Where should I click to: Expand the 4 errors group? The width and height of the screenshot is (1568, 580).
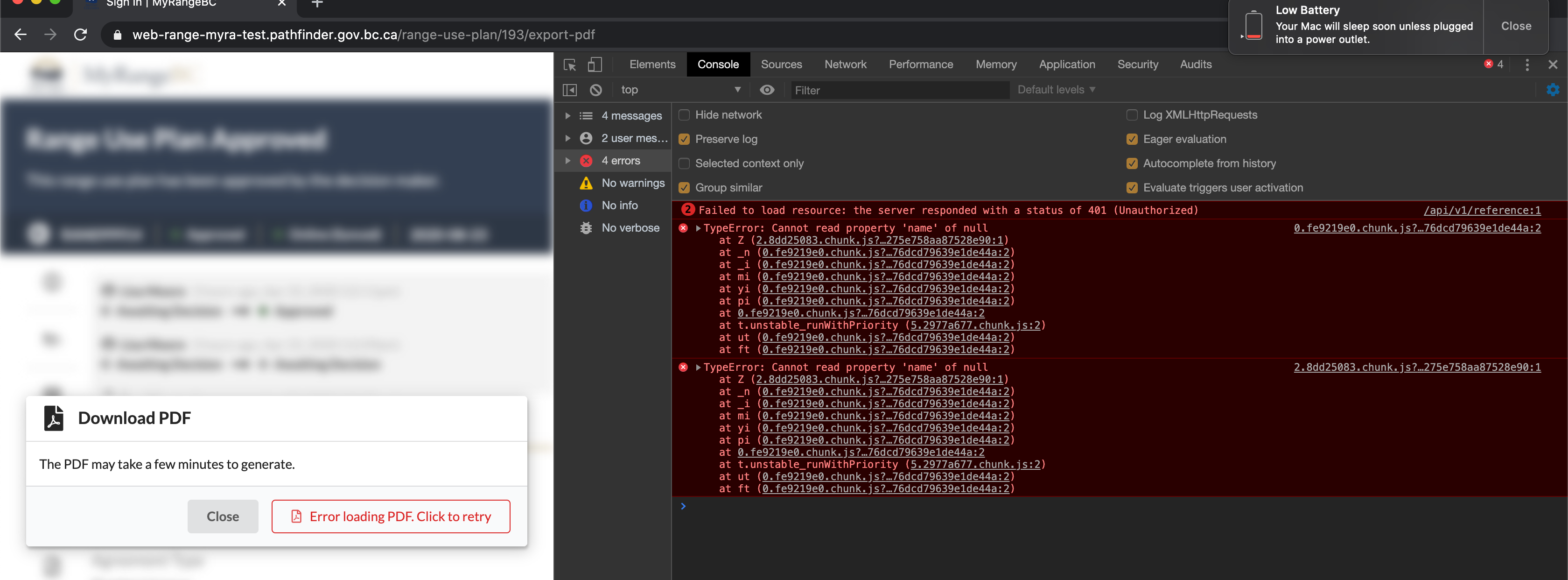point(568,161)
